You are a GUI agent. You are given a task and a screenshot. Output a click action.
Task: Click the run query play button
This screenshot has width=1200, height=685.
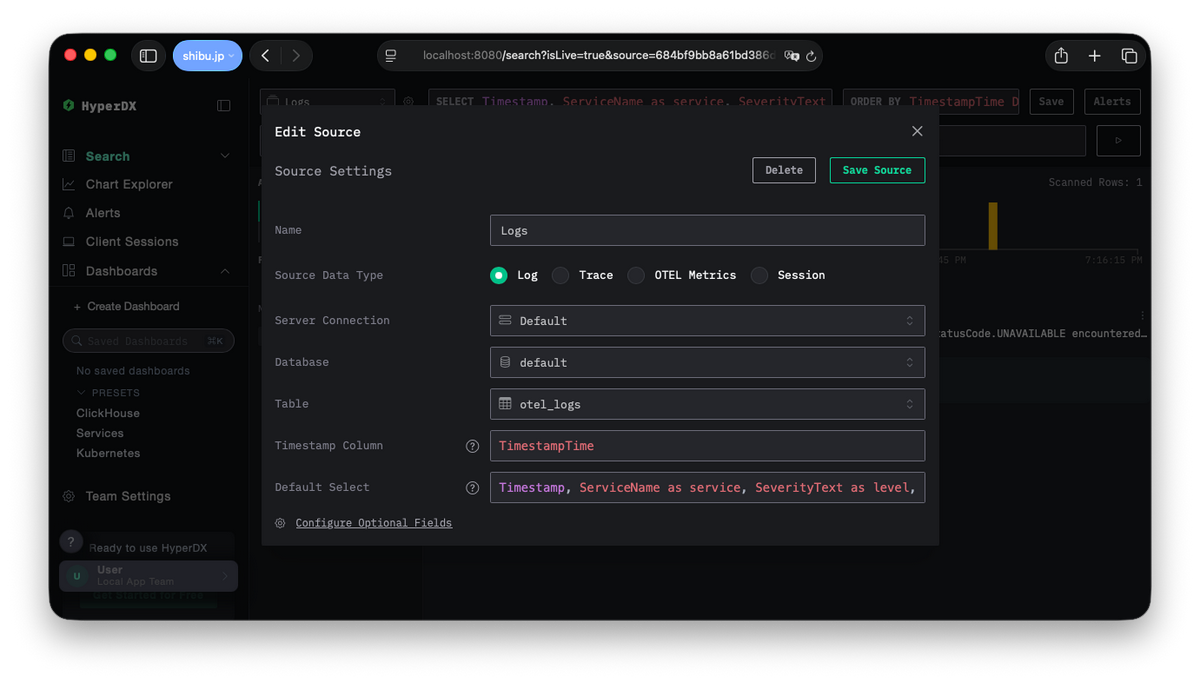pos(1118,141)
